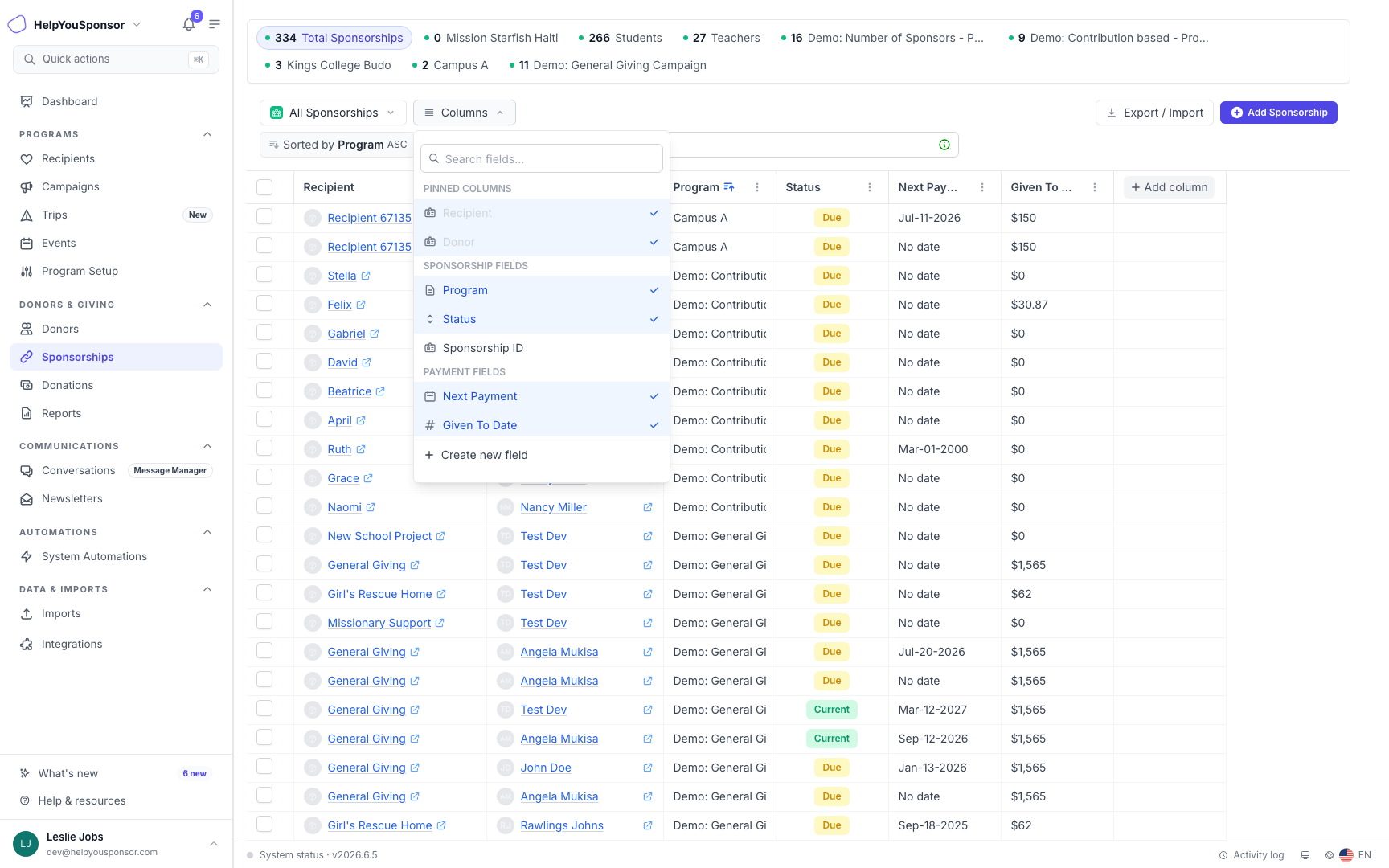The image size is (1389, 868).
Task: Uncheck the Next Payment column field
Action: 542,396
